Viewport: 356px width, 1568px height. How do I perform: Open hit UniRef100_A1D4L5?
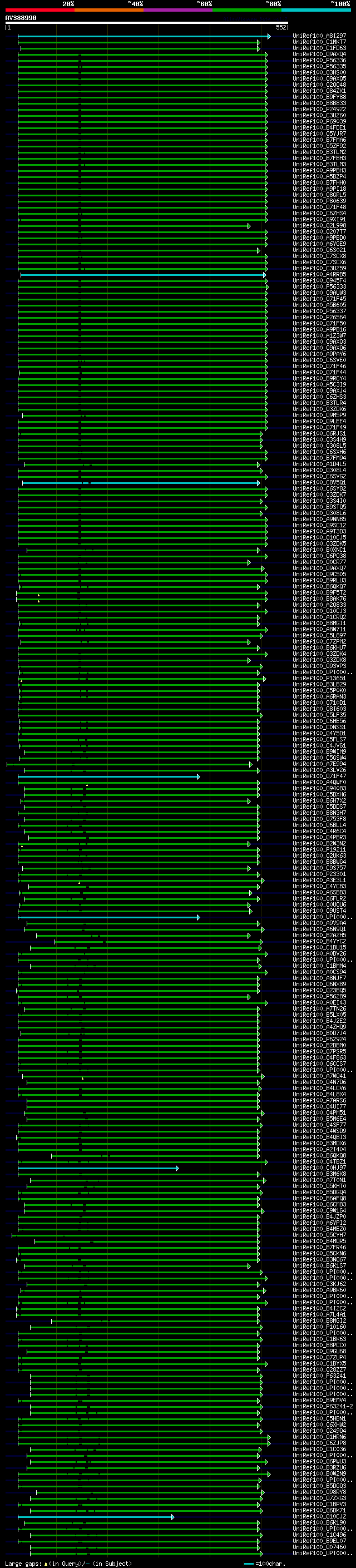(x=319, y=464)
